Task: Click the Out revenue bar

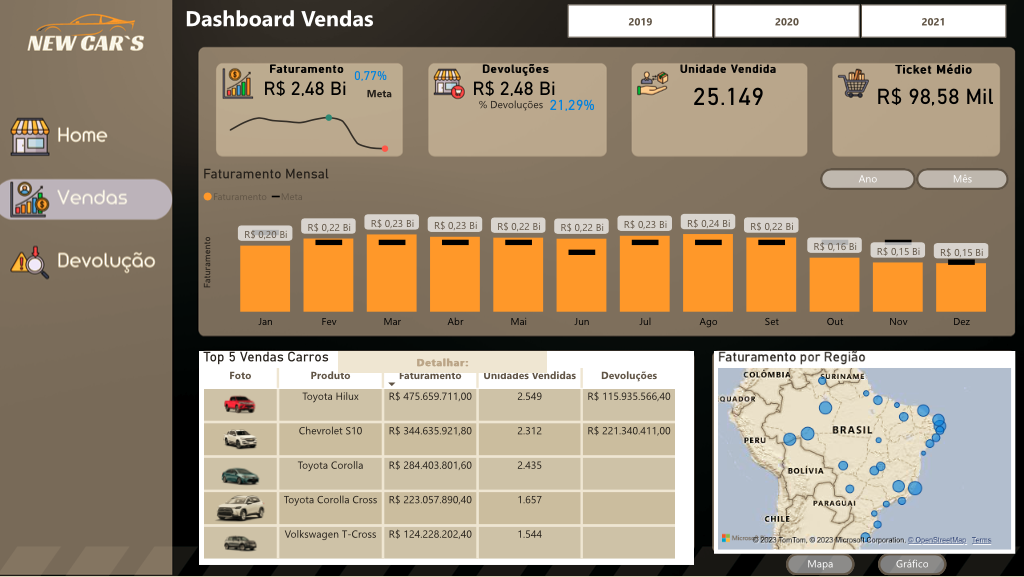Action: pos(835,285)
